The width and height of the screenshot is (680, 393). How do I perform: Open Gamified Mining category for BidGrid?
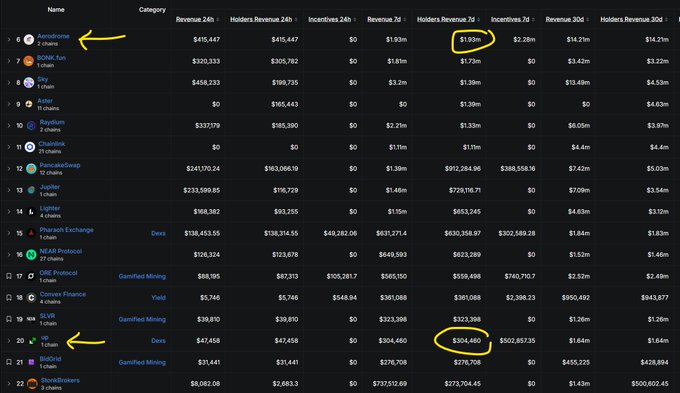coord(142,362)
